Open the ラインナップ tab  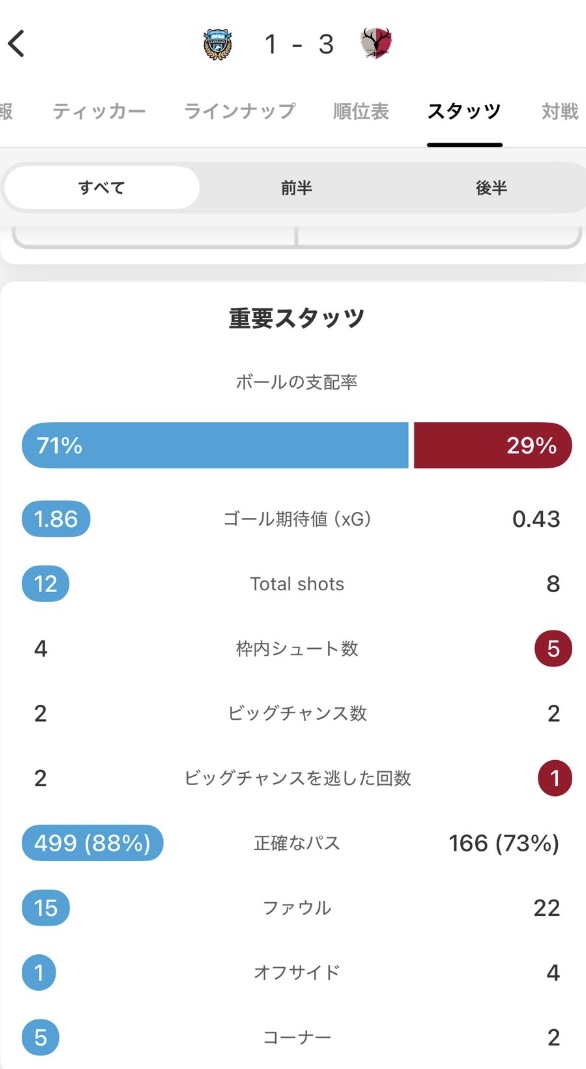(240, 111)
